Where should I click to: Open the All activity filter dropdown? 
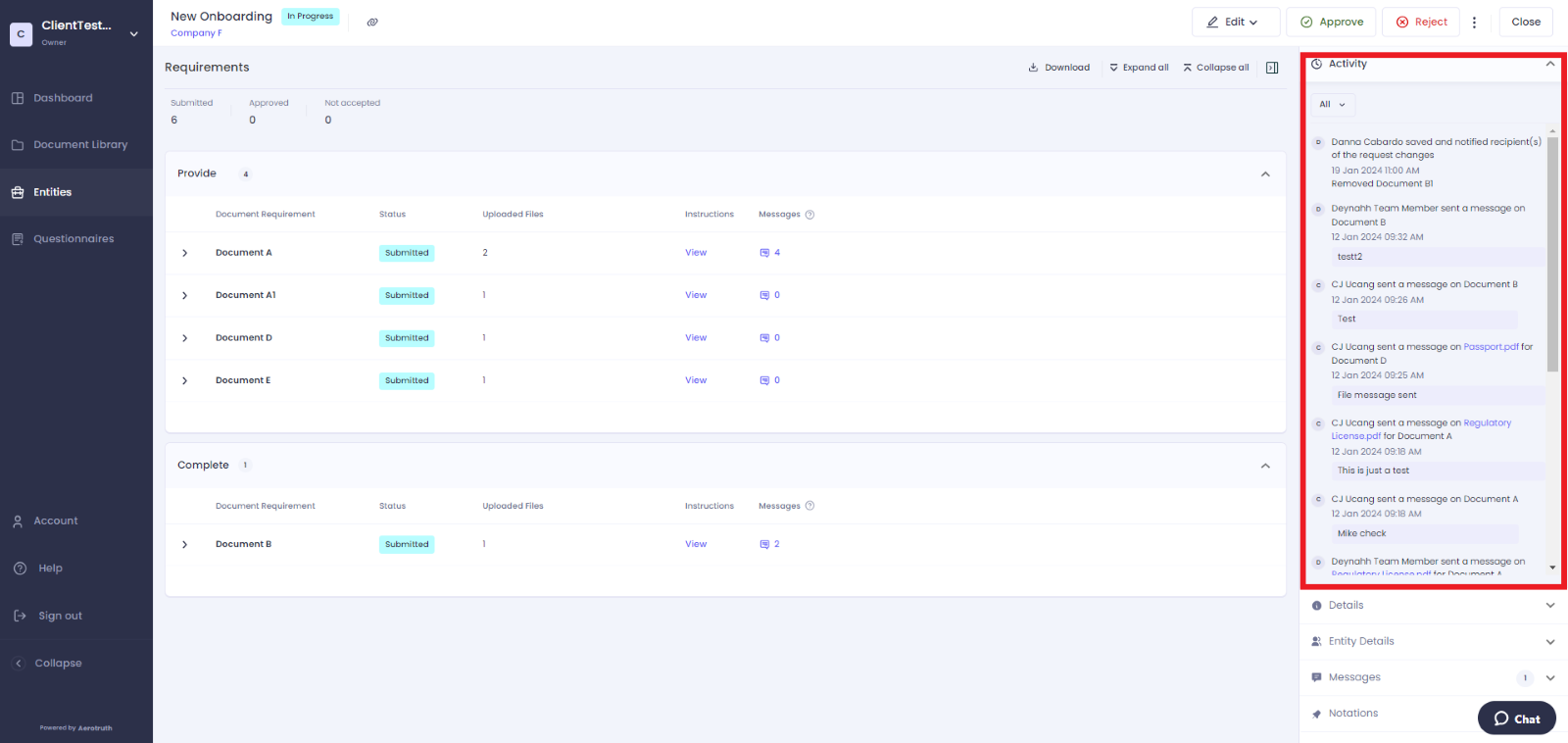pos(1332,104)
